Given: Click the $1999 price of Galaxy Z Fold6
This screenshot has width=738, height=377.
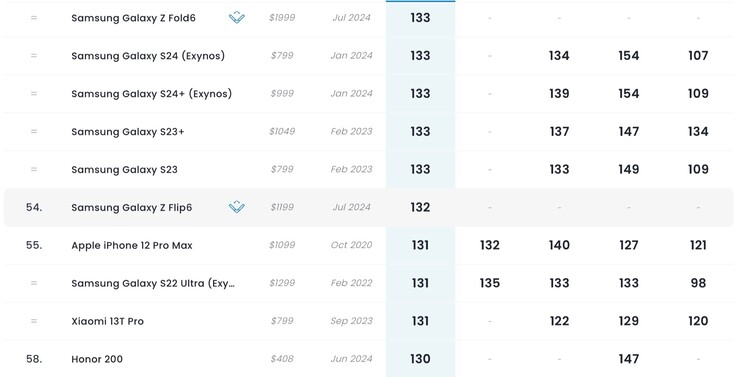Looking at the screenshot, I should tap(282, 18).
